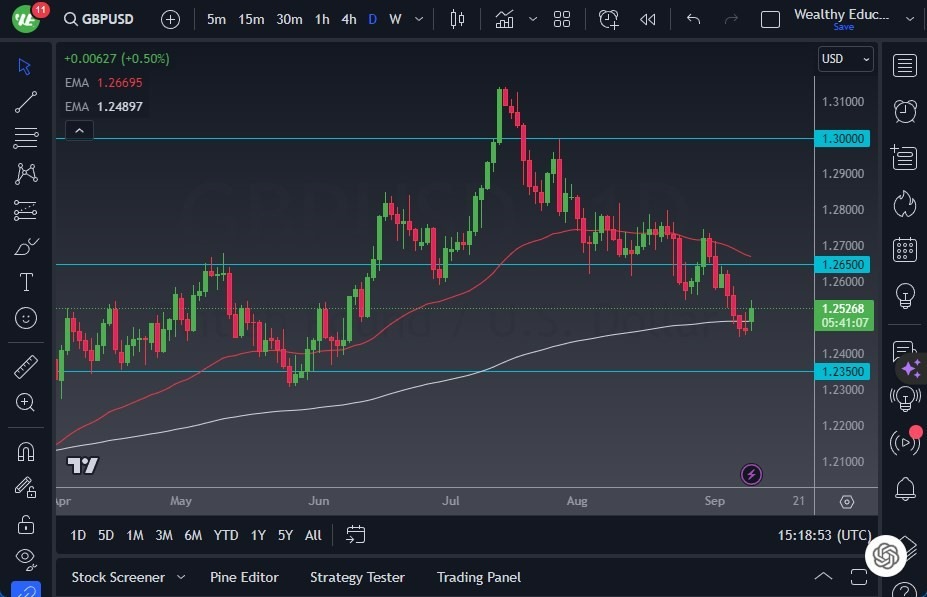Select the XABCD pattern tool

tap(25, 173)
